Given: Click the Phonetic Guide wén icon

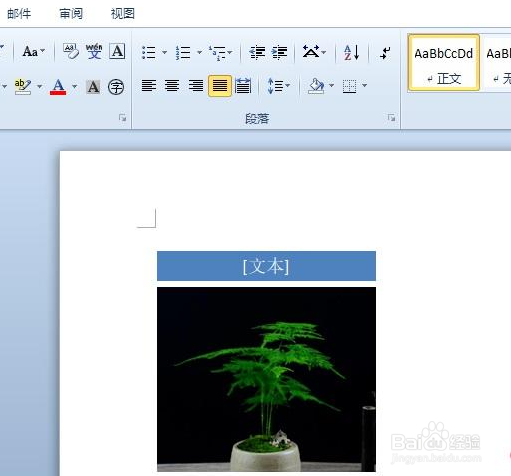Looking at the screenshot, I should [94, 51].
